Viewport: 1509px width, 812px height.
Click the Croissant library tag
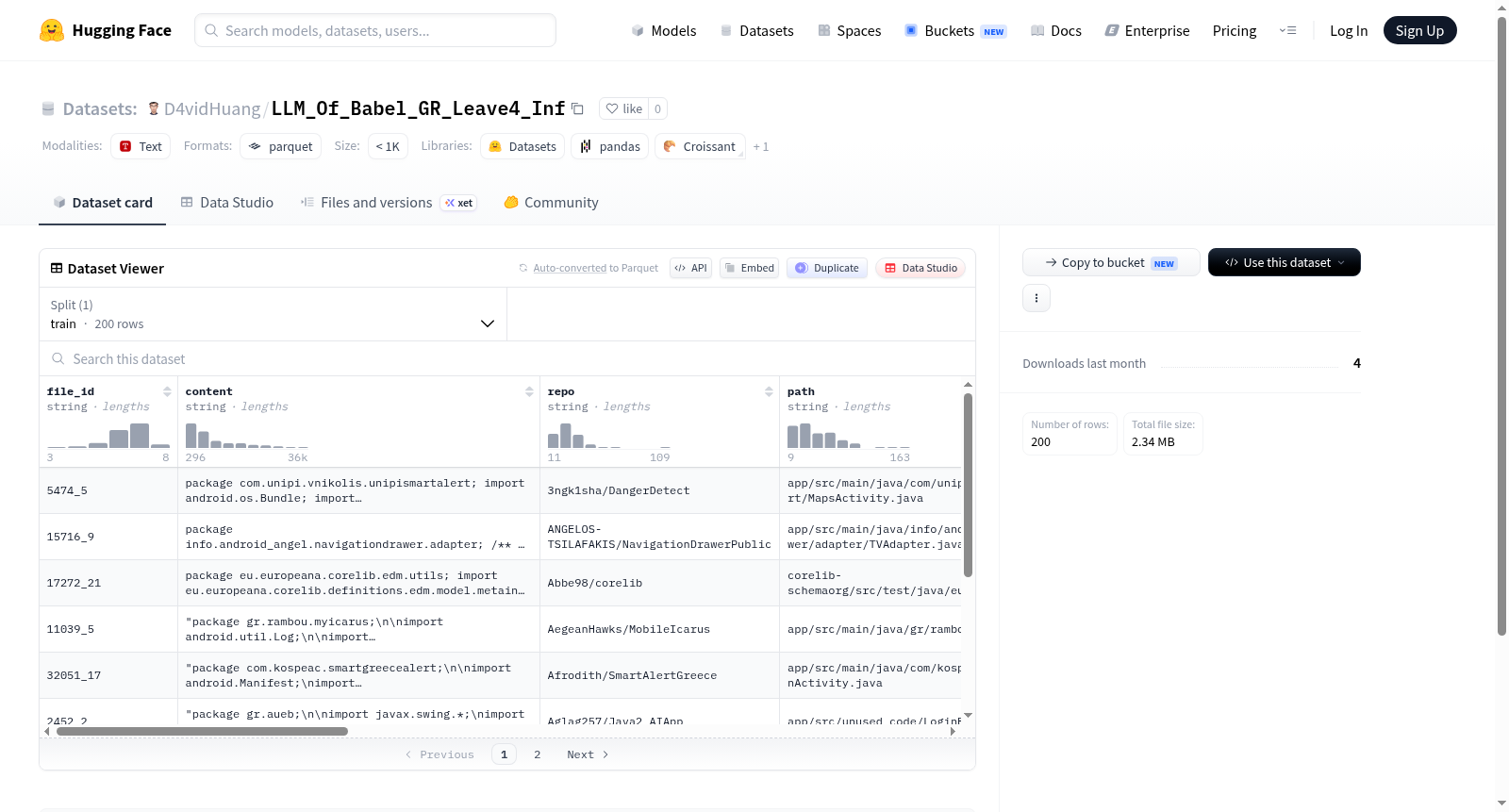point(700,146)
